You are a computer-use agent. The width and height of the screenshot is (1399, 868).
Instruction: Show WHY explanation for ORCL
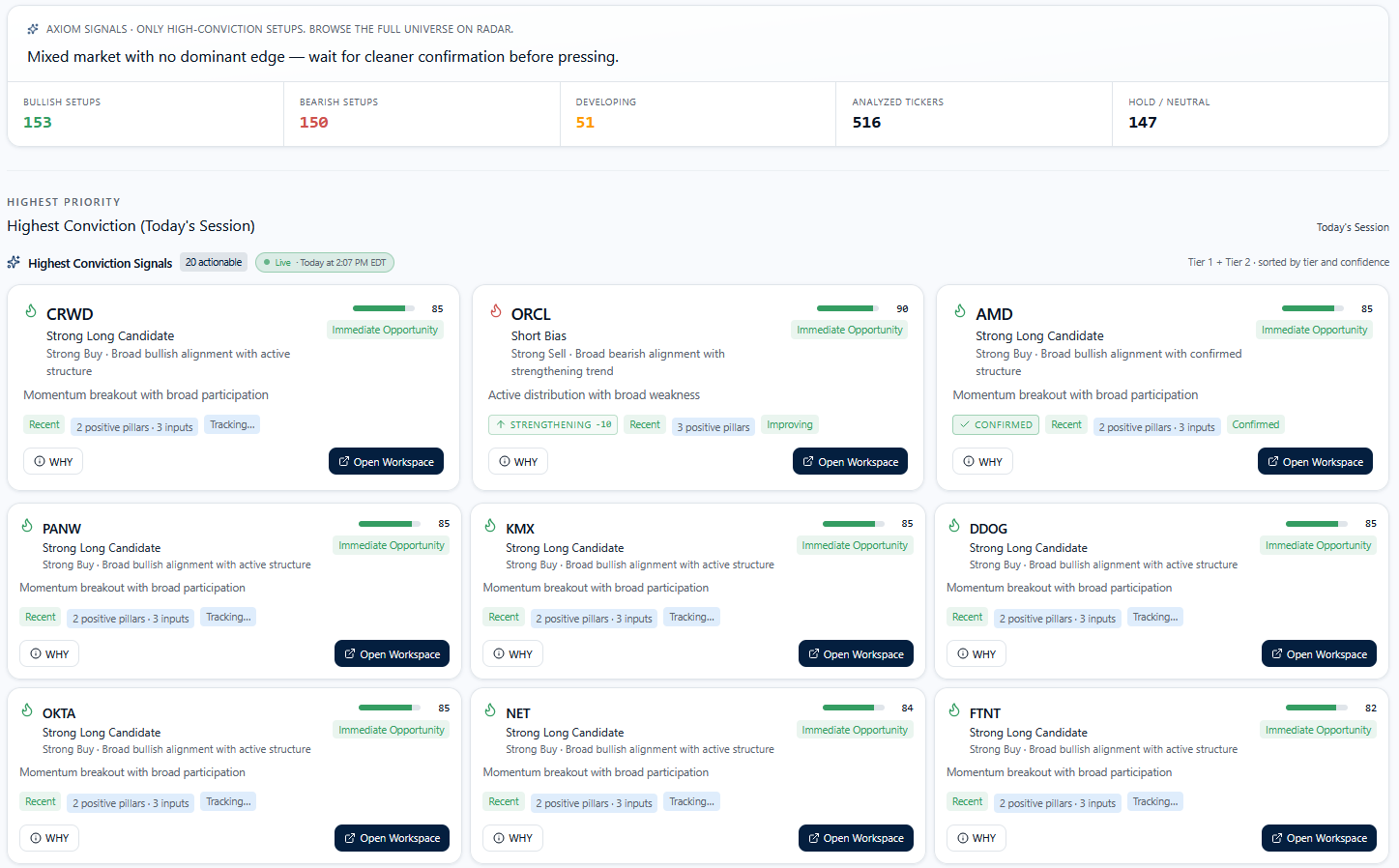tap(518, 461)
